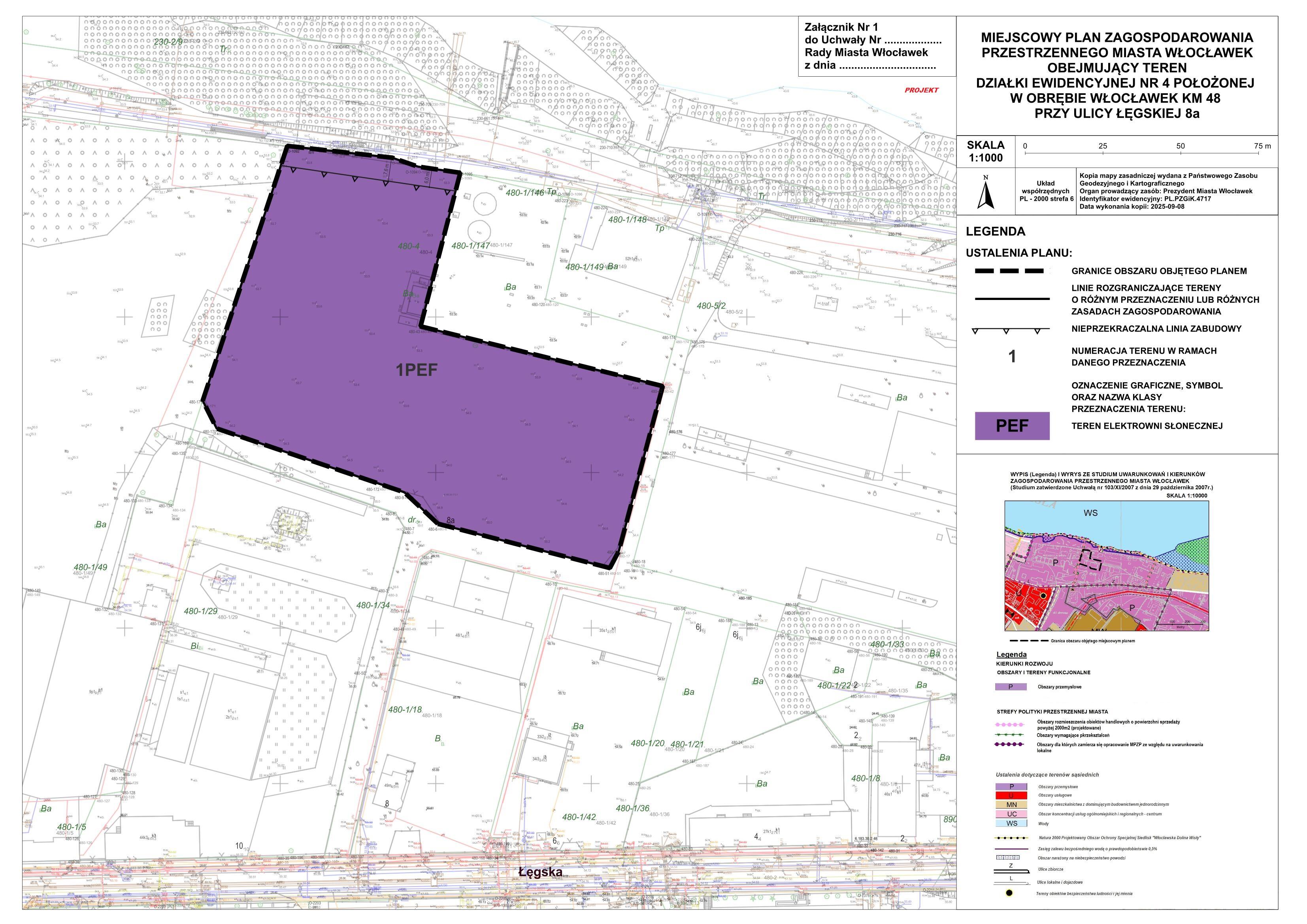Click the Załącznik Nr 1 header text

click(841, 27)
